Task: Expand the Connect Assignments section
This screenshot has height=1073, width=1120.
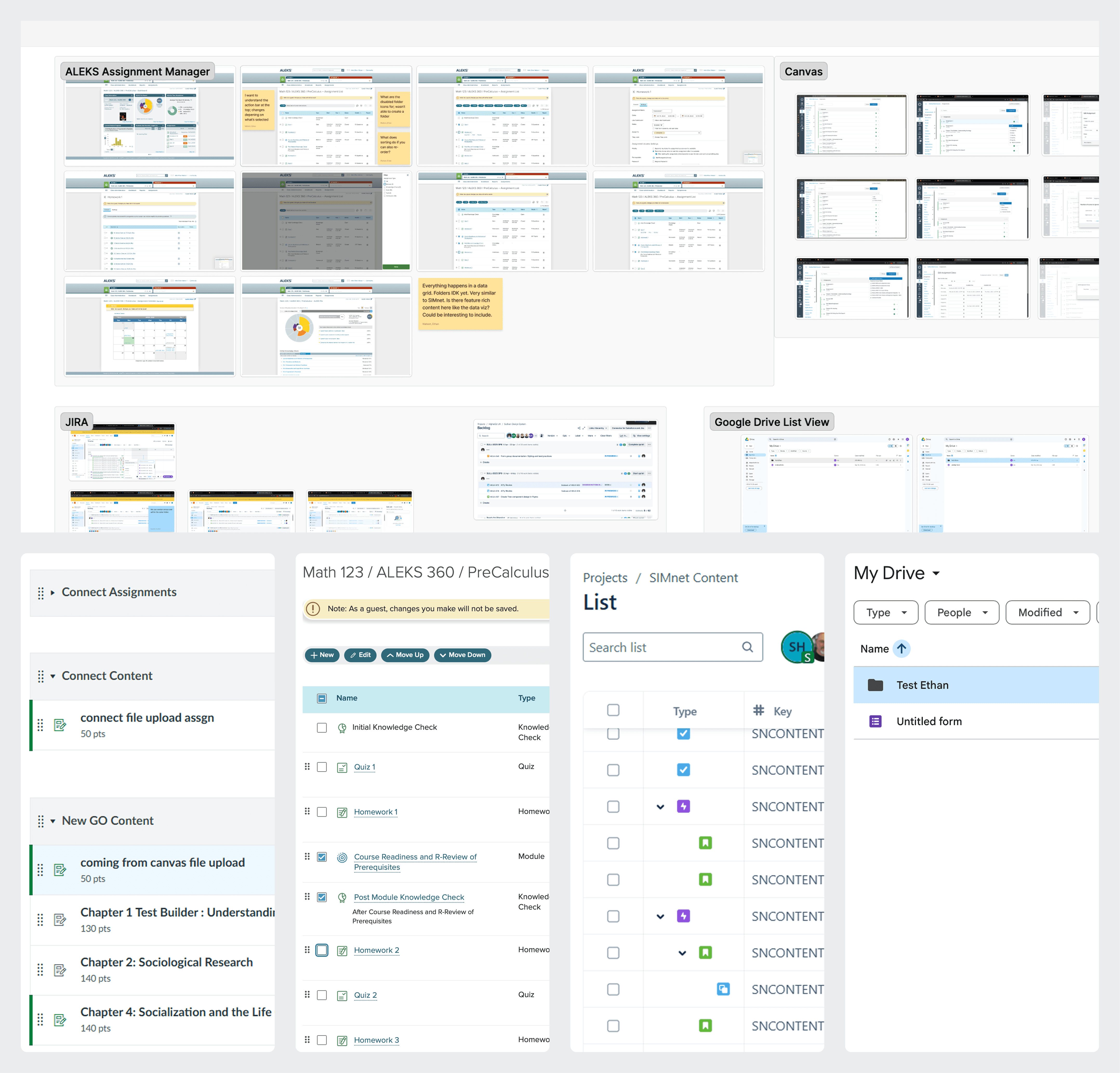Action: coord(52,592)
